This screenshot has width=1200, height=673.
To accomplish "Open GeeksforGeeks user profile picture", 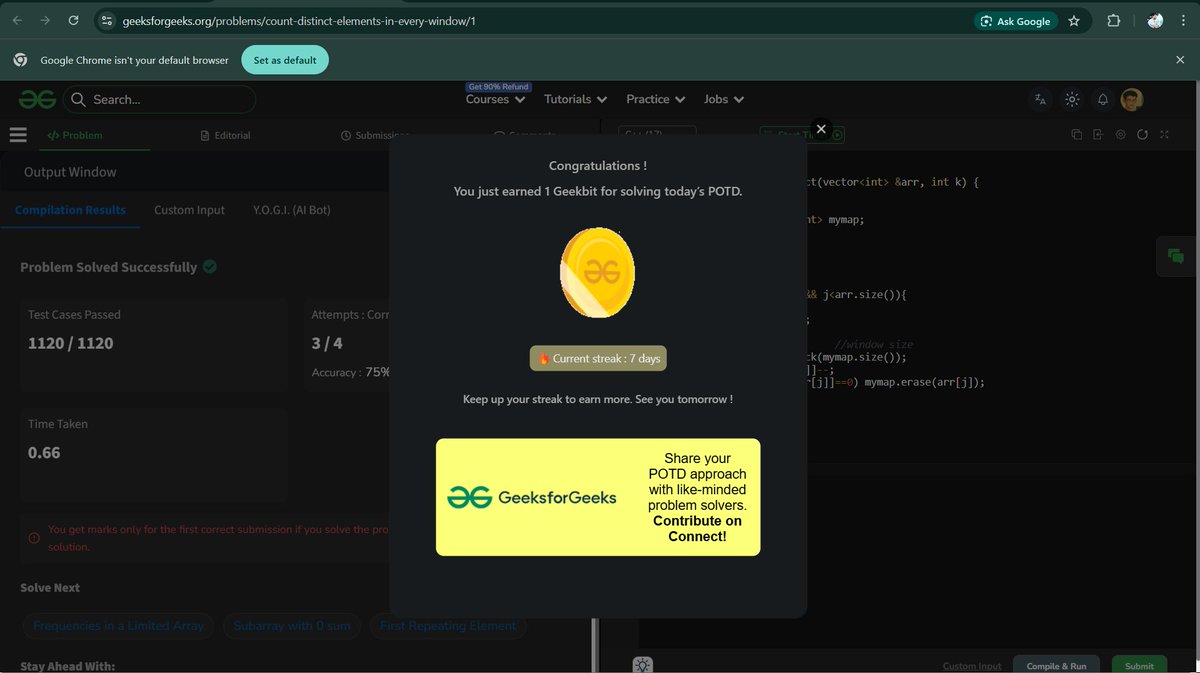I will (x=1132, y=99).
